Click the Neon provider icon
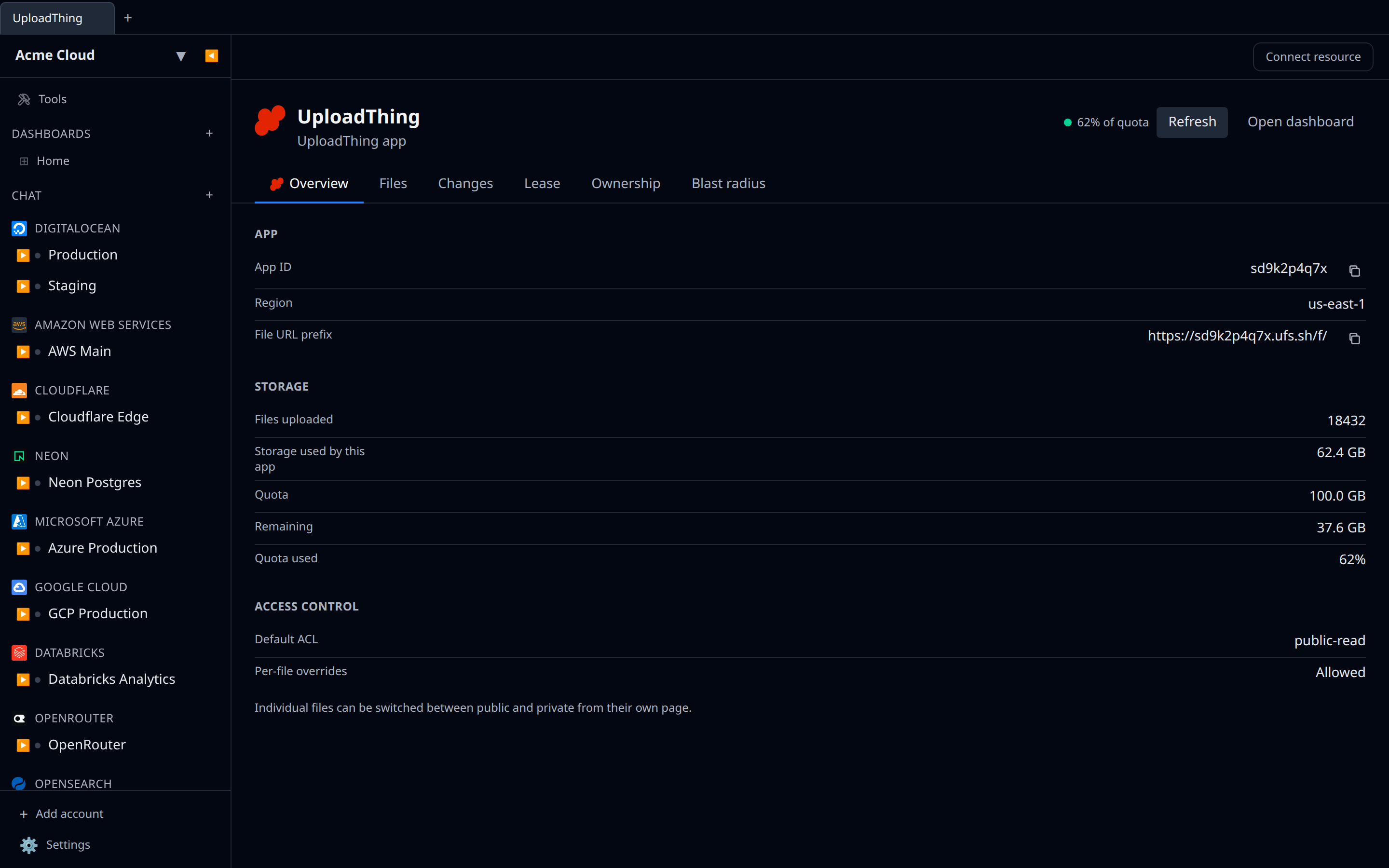1389x868 pixels. [x=19, y=456]
